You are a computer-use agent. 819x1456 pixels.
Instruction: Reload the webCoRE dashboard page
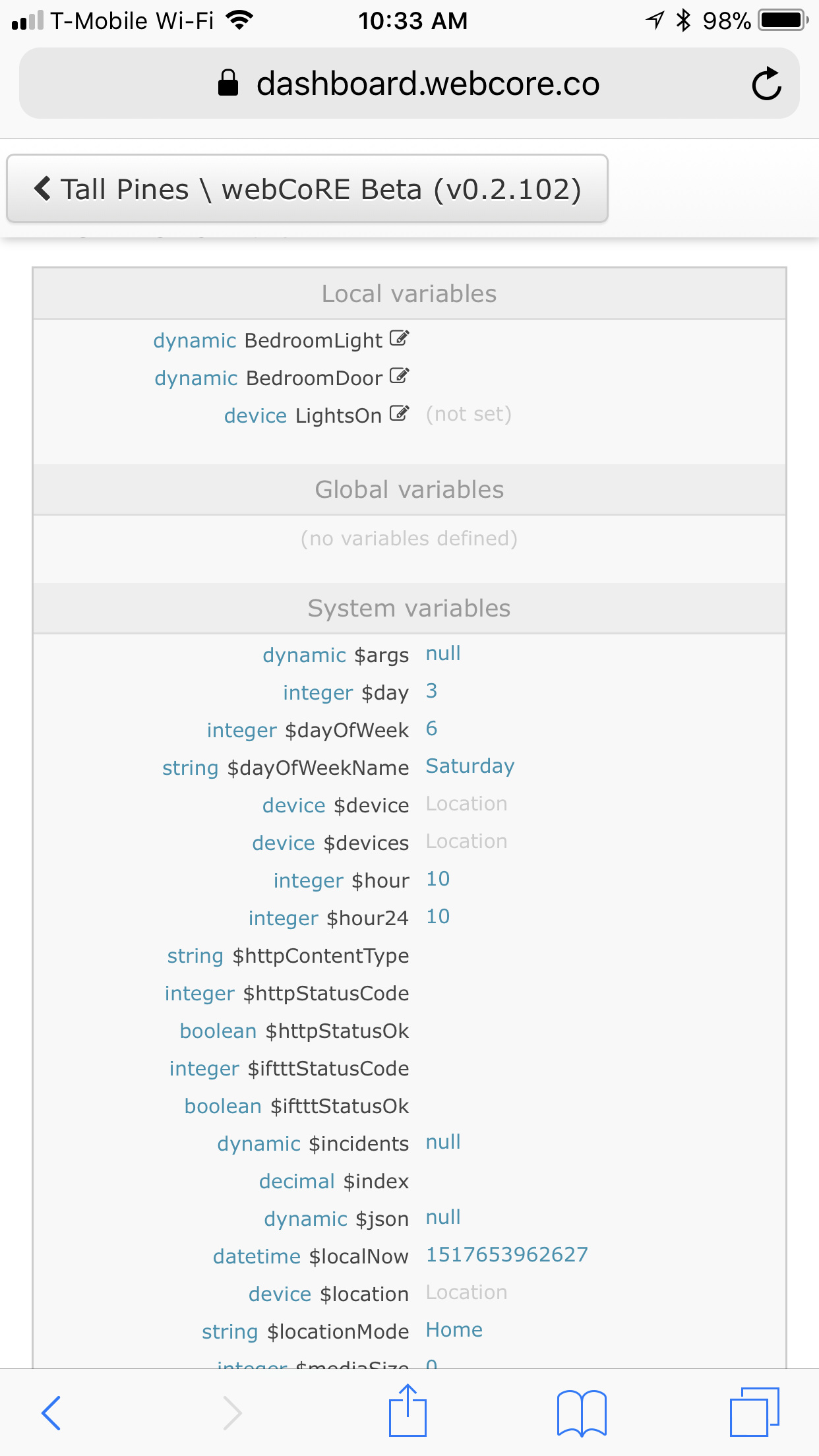[766, 84]
